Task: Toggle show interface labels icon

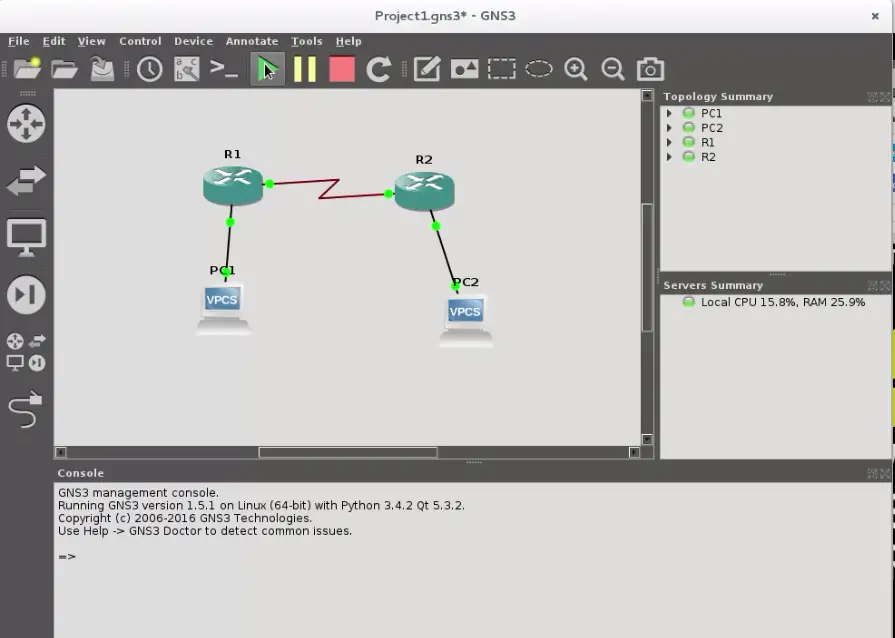Action: coord(187,69)
